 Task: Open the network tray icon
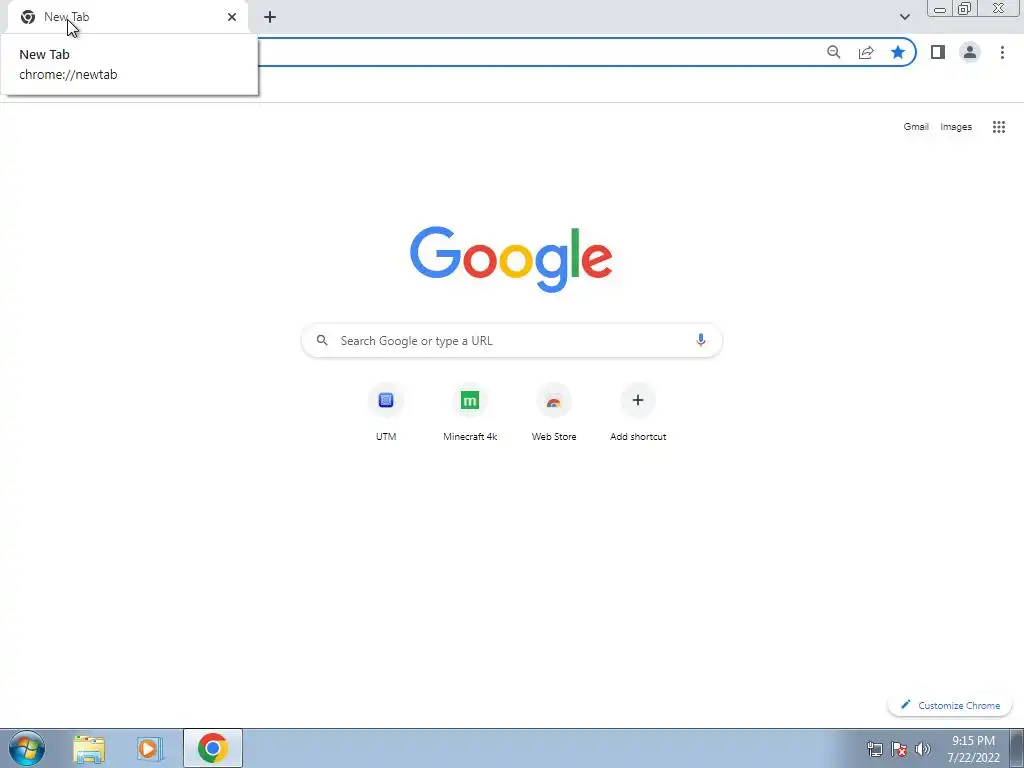coord(874,749)
